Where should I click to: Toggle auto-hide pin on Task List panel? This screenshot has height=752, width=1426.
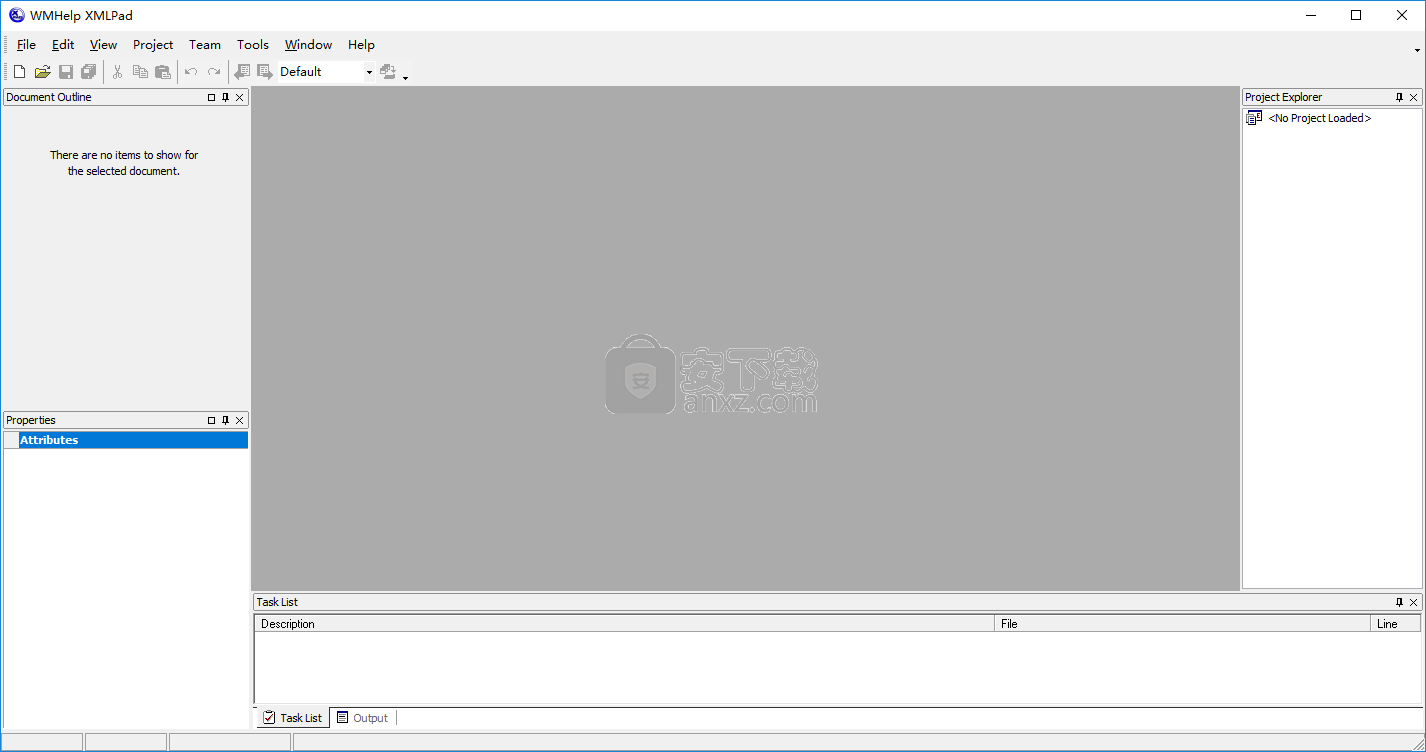pos(1399,602)
